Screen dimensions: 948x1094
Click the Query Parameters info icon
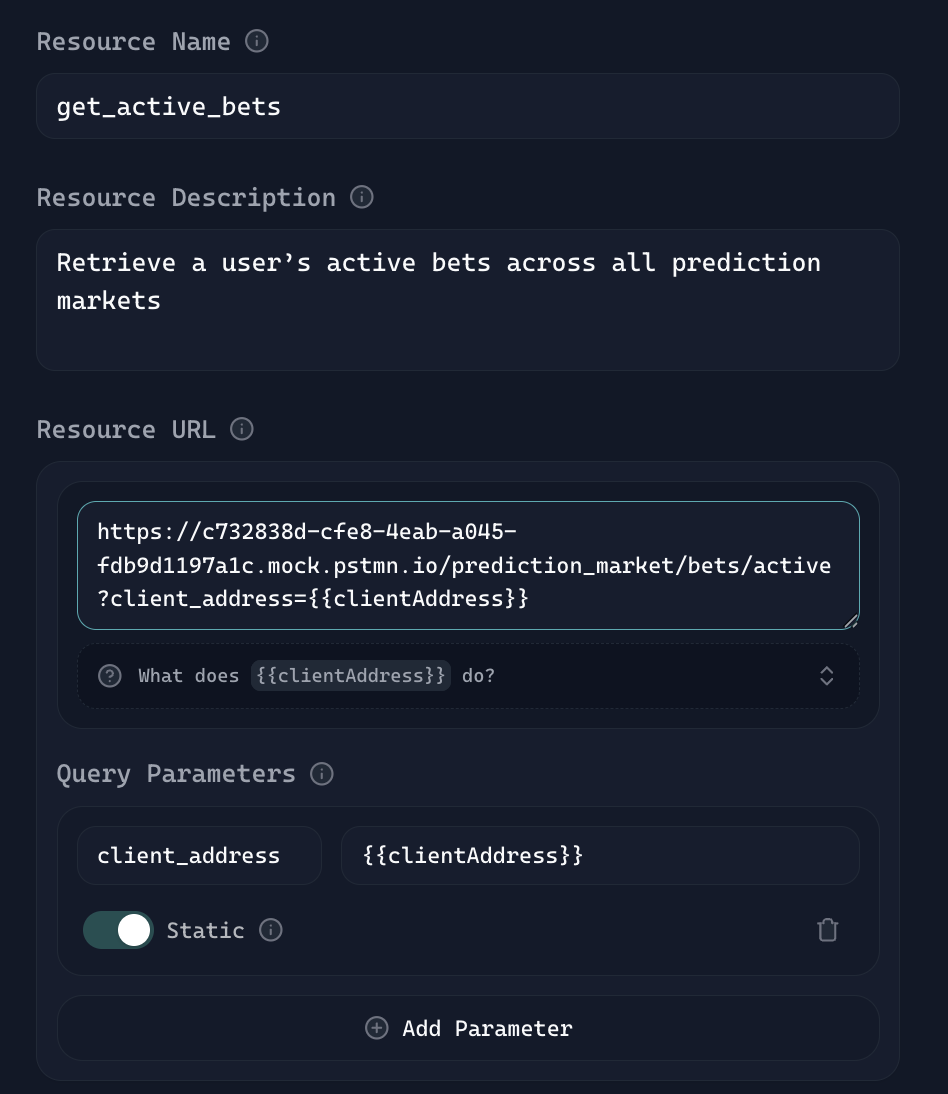tap(322, 774)
